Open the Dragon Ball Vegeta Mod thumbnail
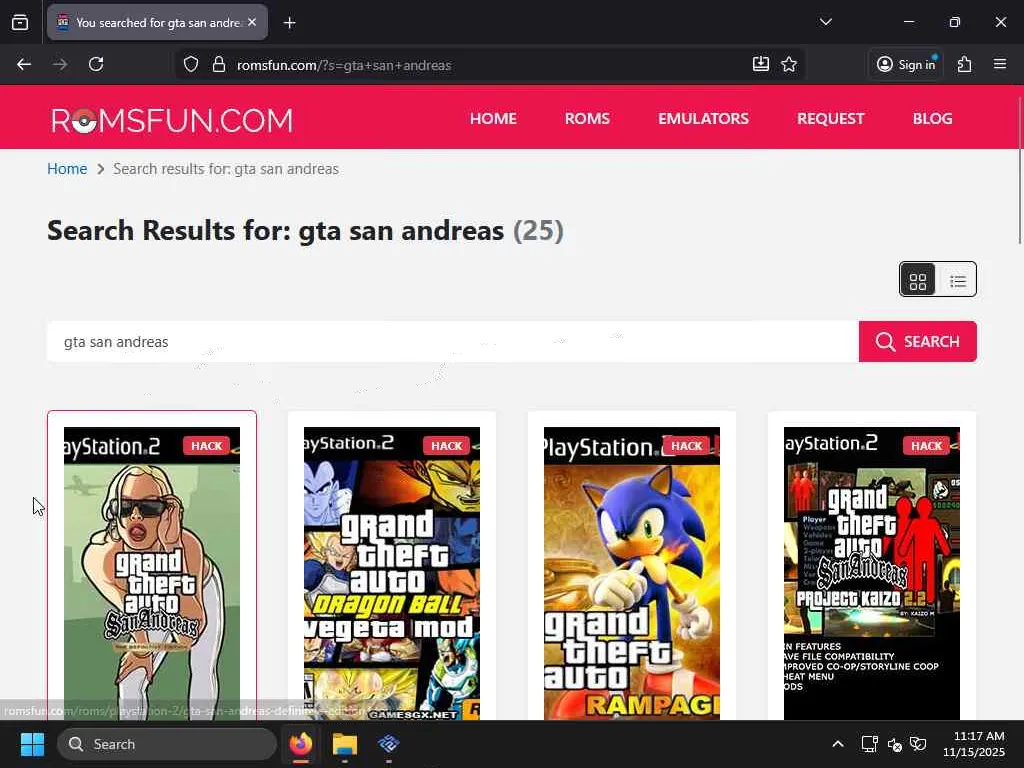 [x=392, y=573]
